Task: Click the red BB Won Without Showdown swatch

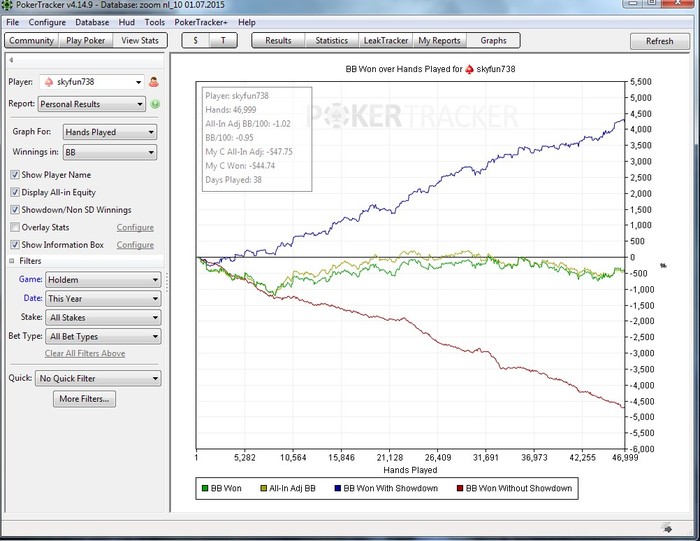Action: 460,488
